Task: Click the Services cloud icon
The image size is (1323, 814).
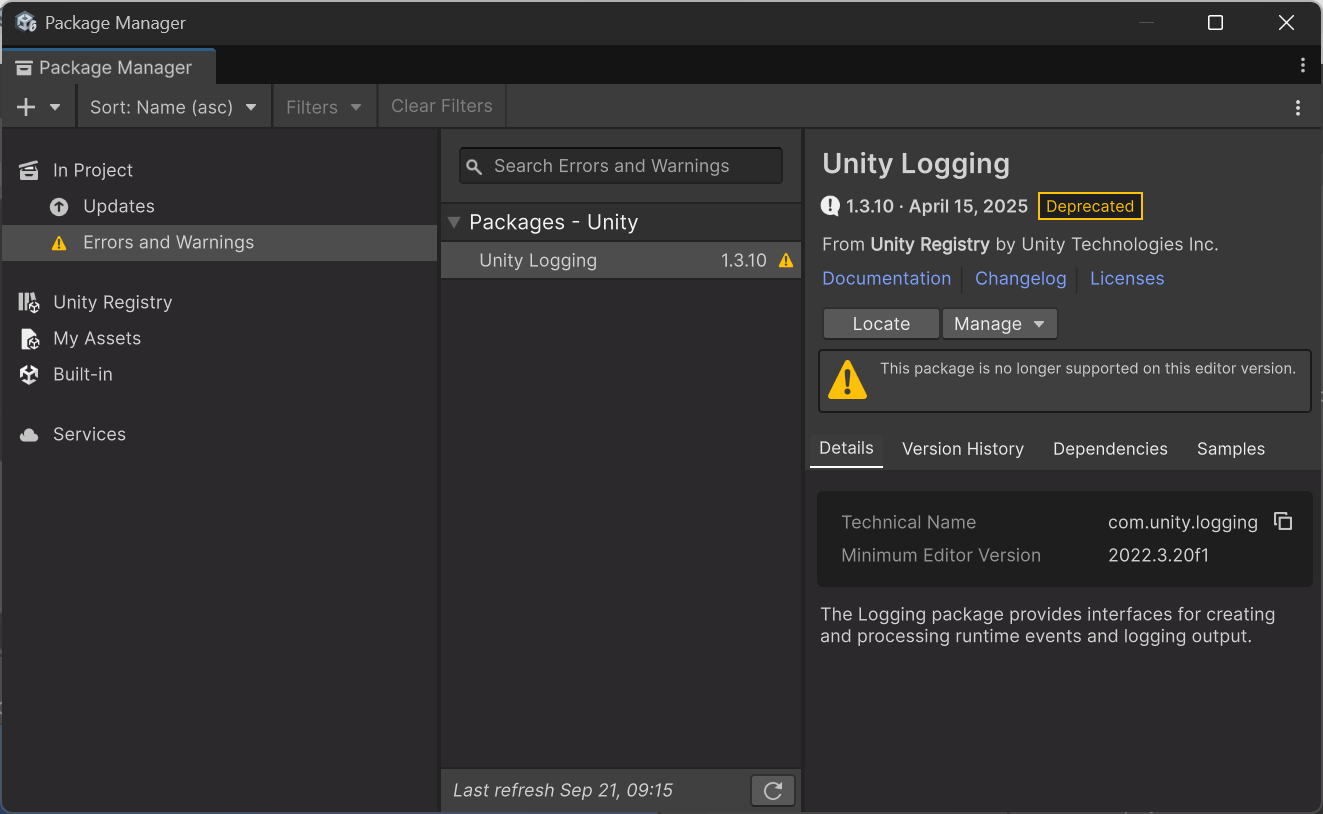Action: [30, 435]
